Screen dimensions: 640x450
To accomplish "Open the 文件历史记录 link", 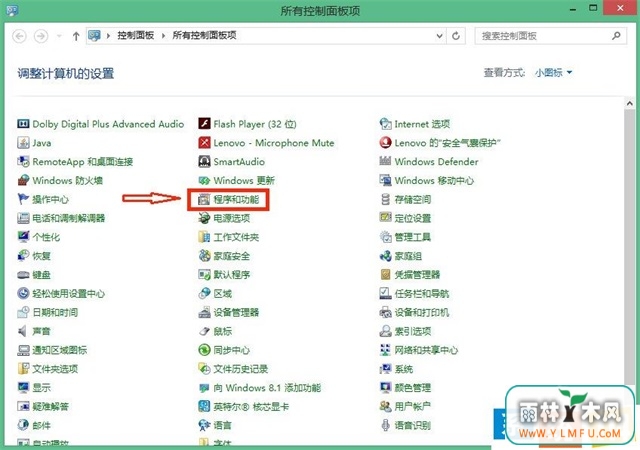I will pyautogui.click(x=241, y=369).
